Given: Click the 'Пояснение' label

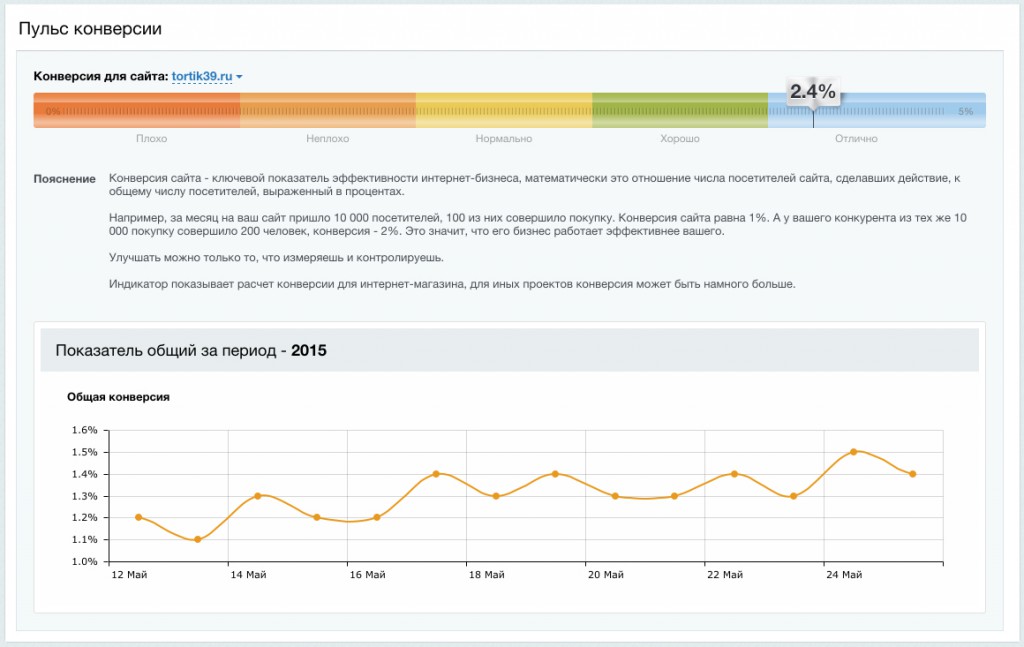Looking at the screenshot, I should pyautogui.click(x=64, y=179).
